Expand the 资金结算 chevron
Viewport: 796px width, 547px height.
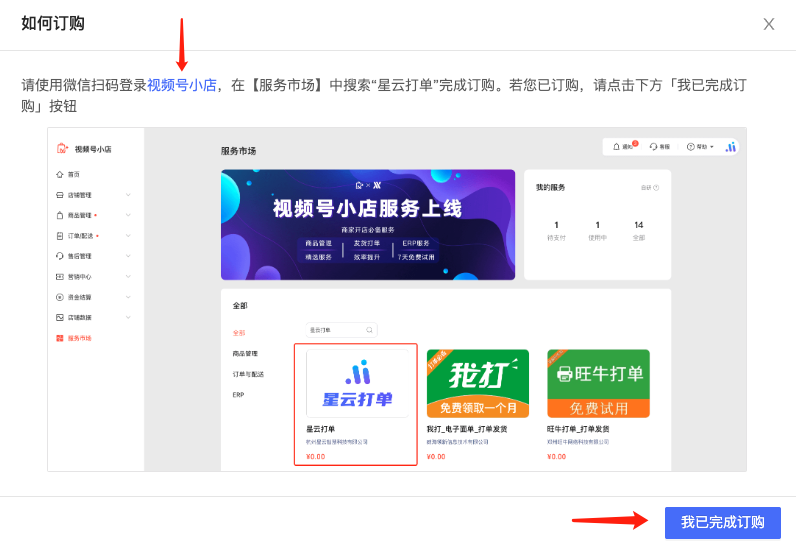(x=128, y=297)
